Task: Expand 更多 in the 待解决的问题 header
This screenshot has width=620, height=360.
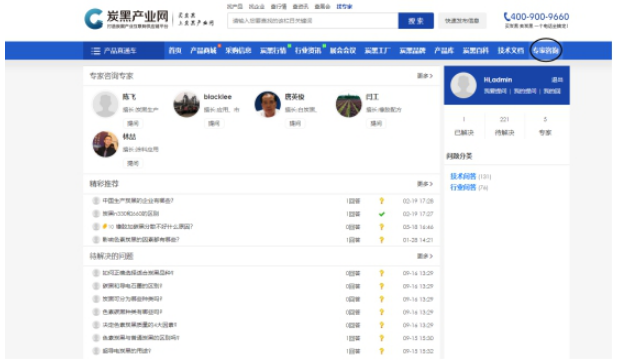Action: pos(425,256)
